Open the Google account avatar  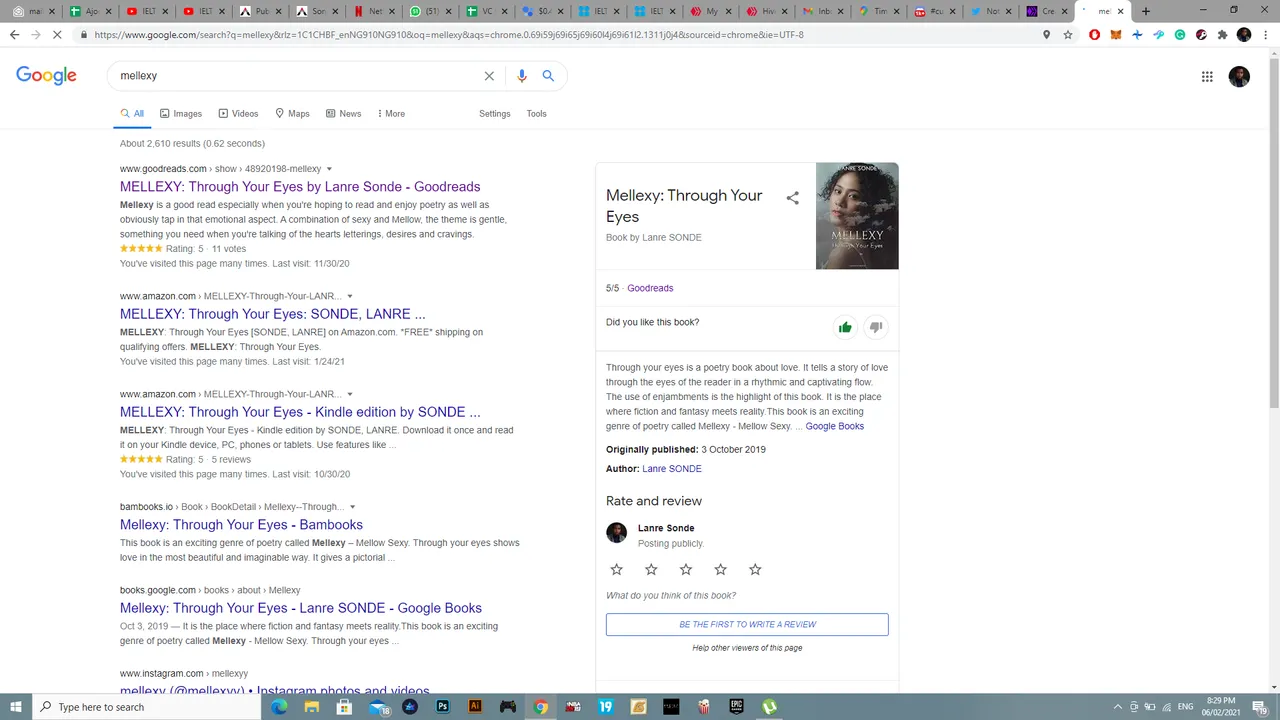[x=1239, y=76]
